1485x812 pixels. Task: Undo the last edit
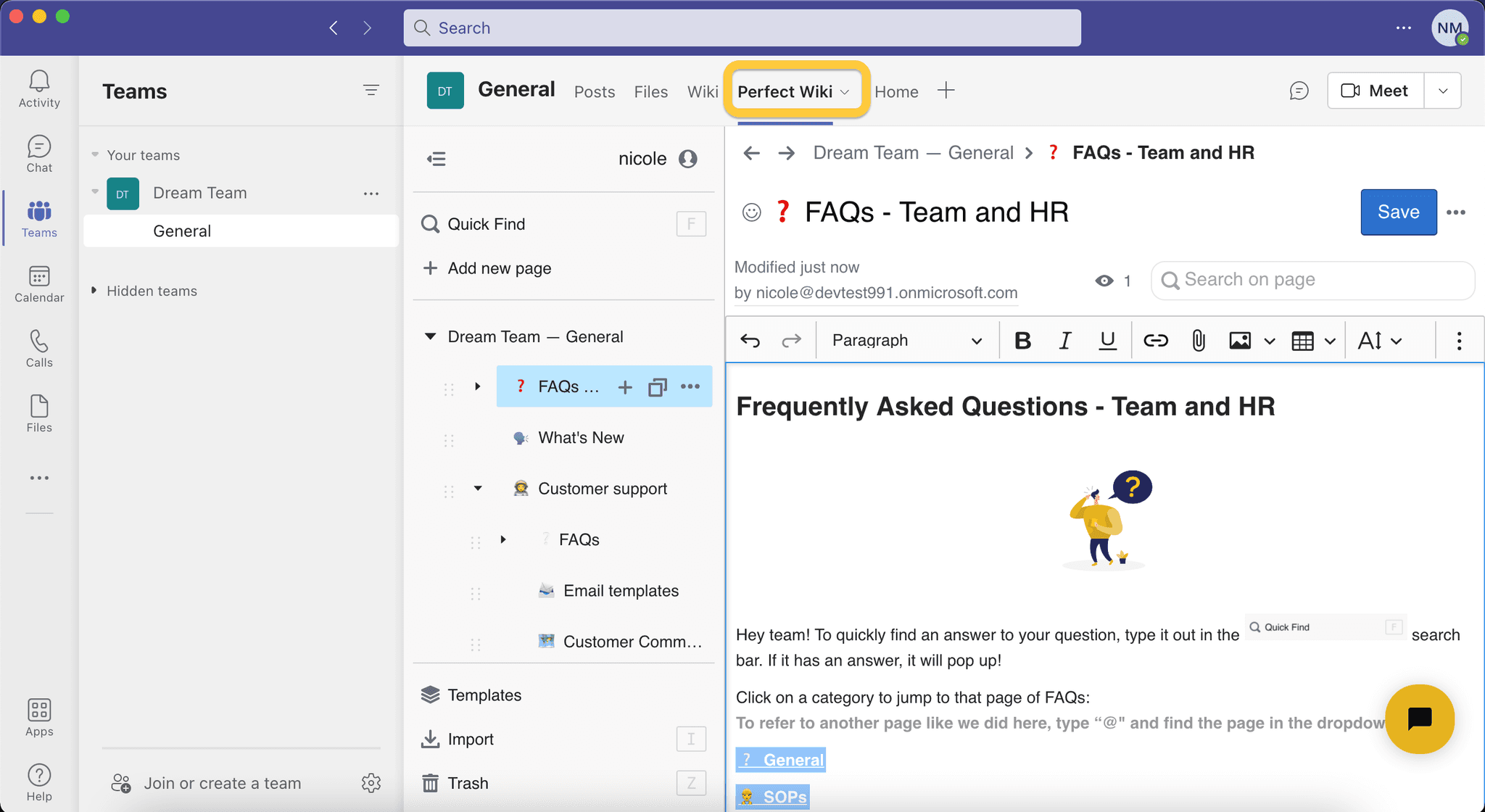[750, 340]
